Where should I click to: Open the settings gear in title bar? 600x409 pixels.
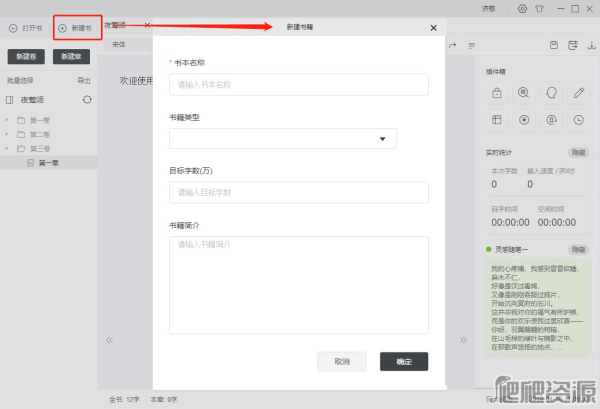522,8
